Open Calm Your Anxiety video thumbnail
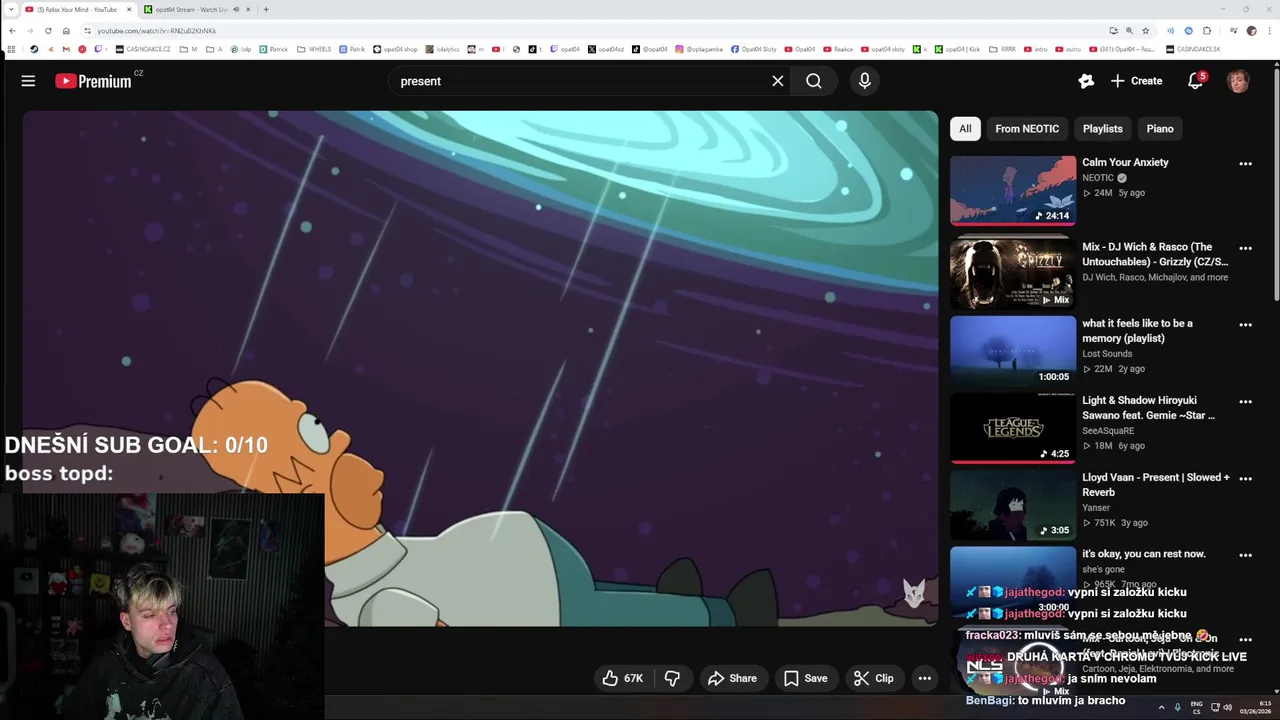1280x720 pixels. (x=1013, y=190)
